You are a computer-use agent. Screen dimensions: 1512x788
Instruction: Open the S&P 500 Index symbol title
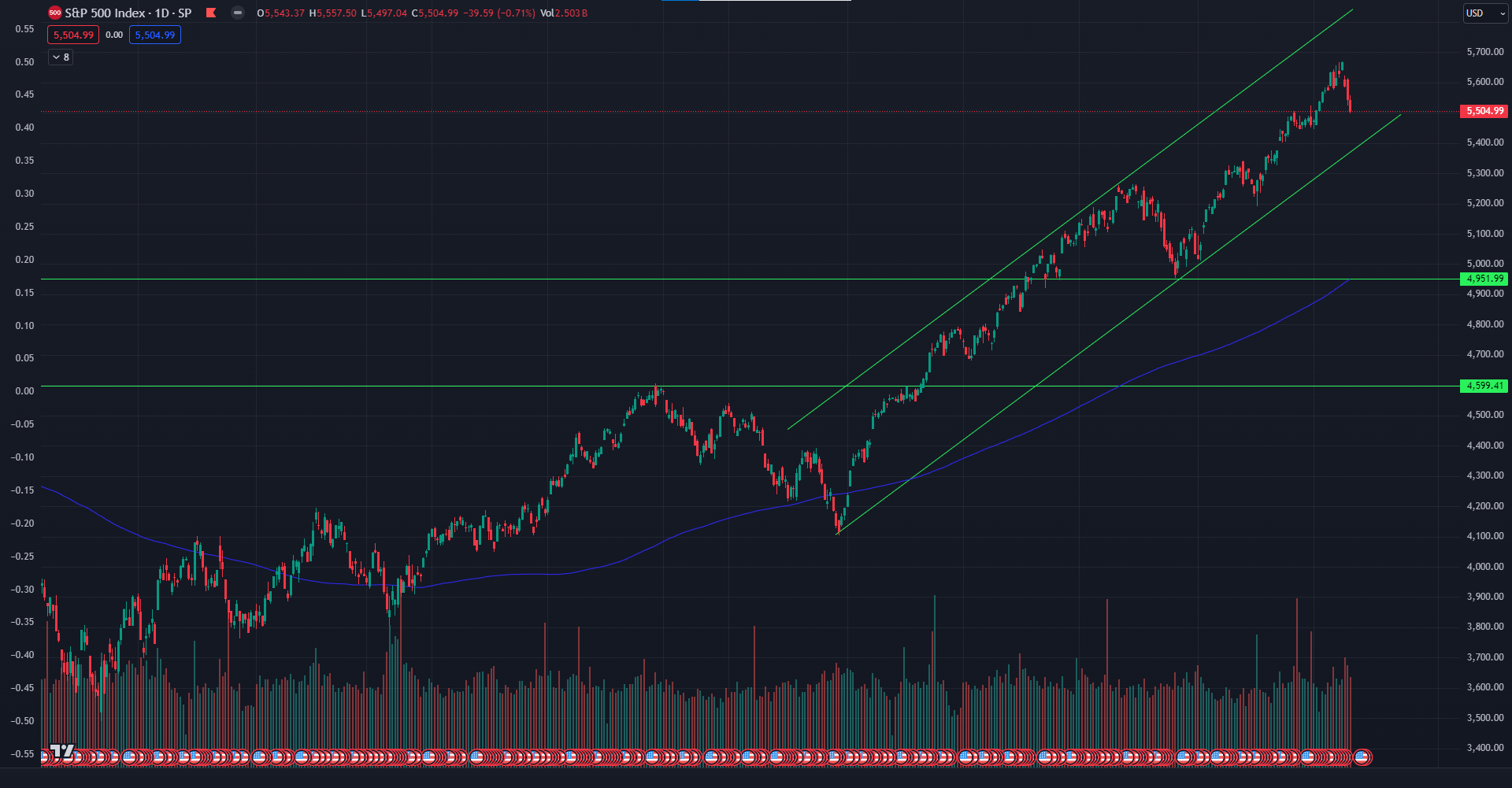coord(128,13)
